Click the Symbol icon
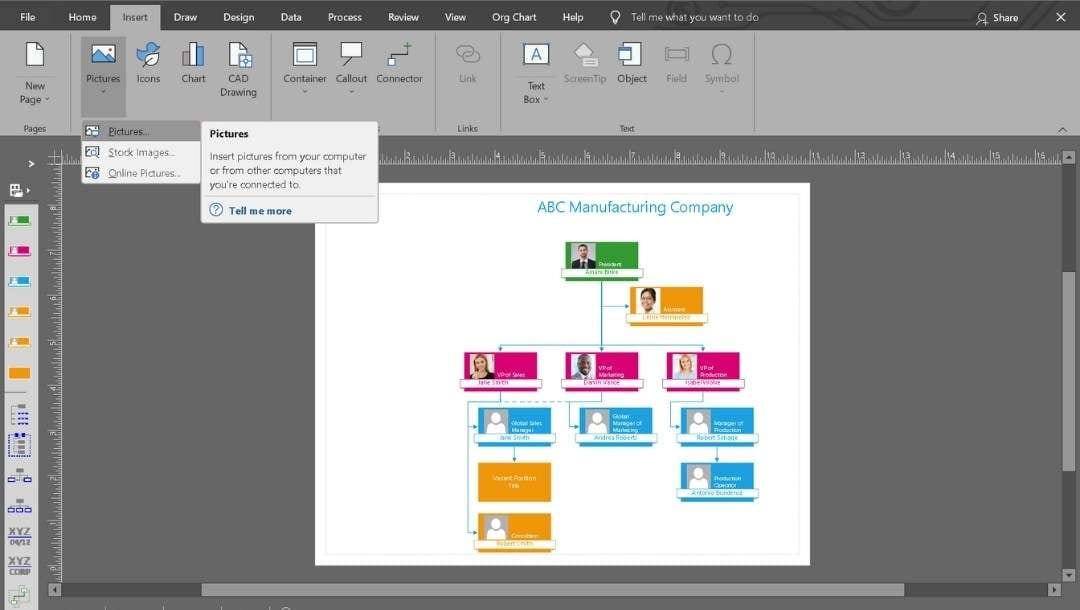1080x610 pixels. (721, 54)
